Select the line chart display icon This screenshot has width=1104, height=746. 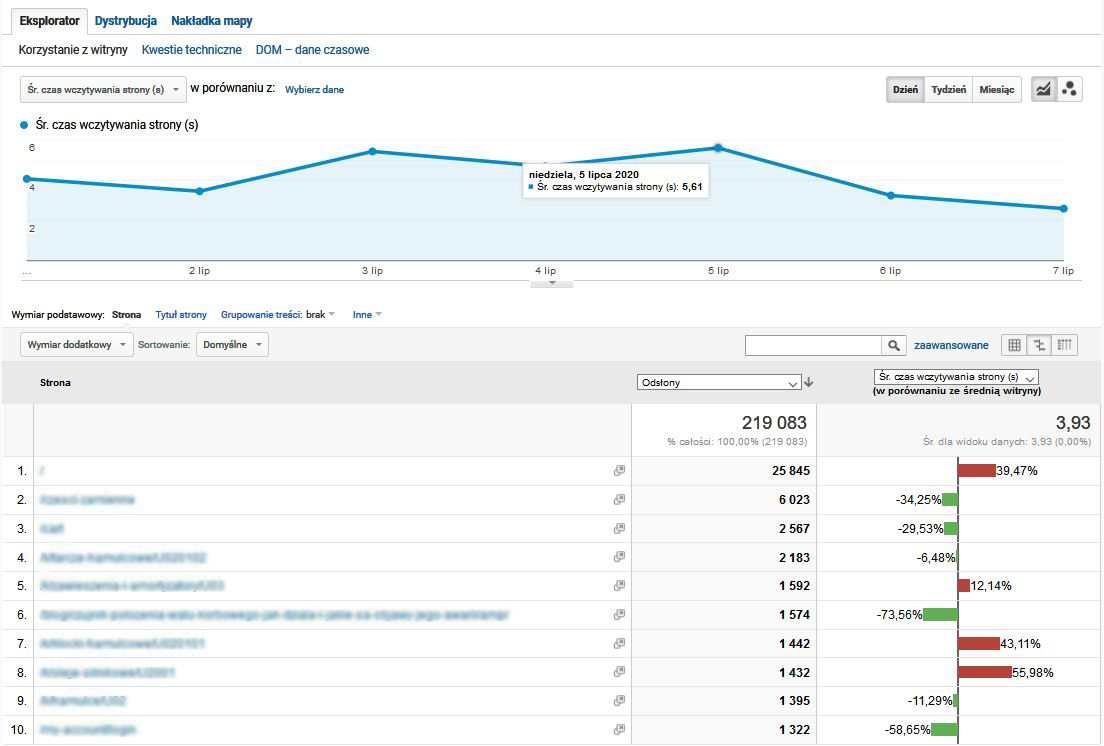click(x=1042, y=88)
